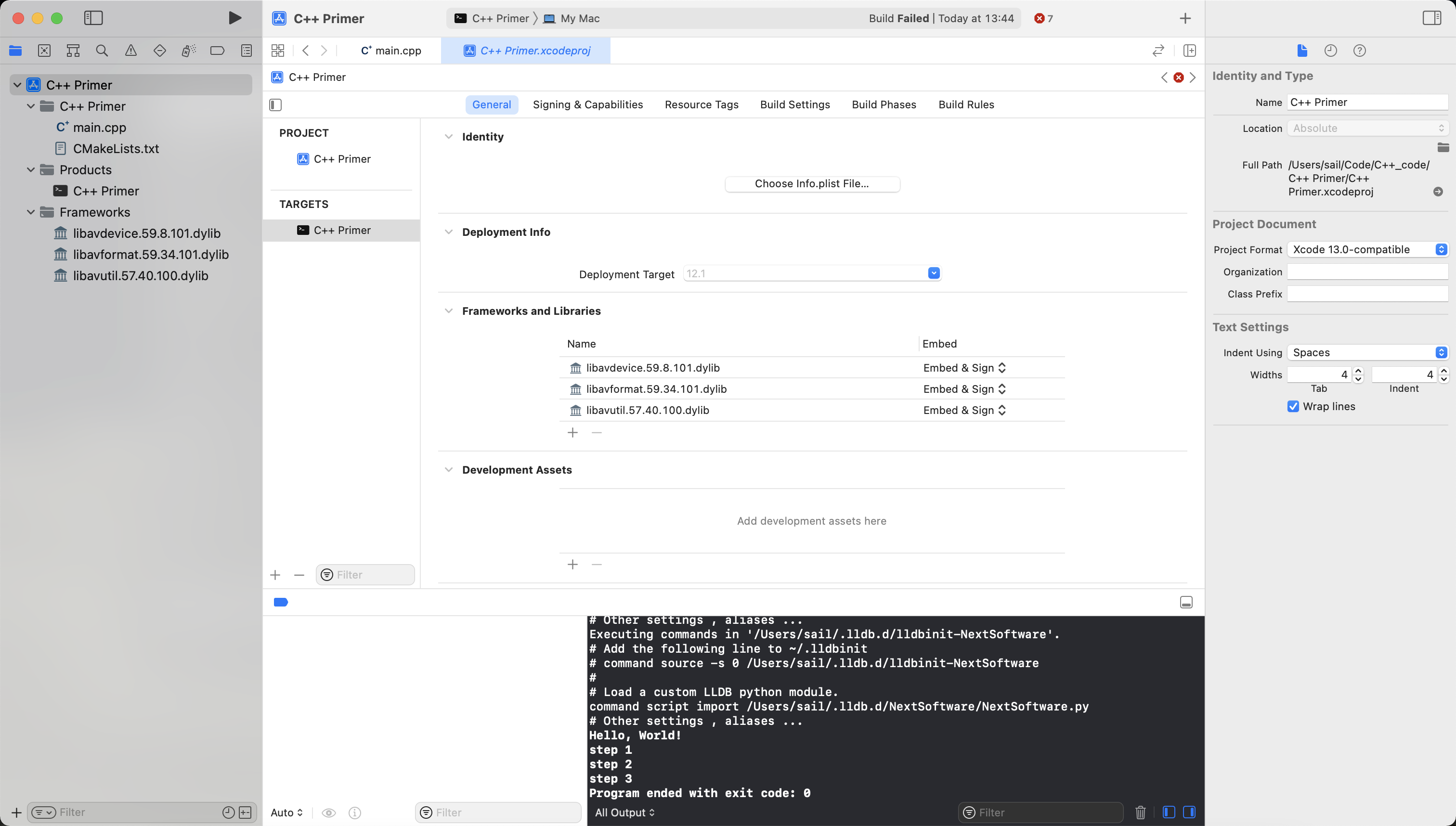1456x826 pixels.
Task: Show the History inspector clock icon
Action: (x=1331, y=51)
